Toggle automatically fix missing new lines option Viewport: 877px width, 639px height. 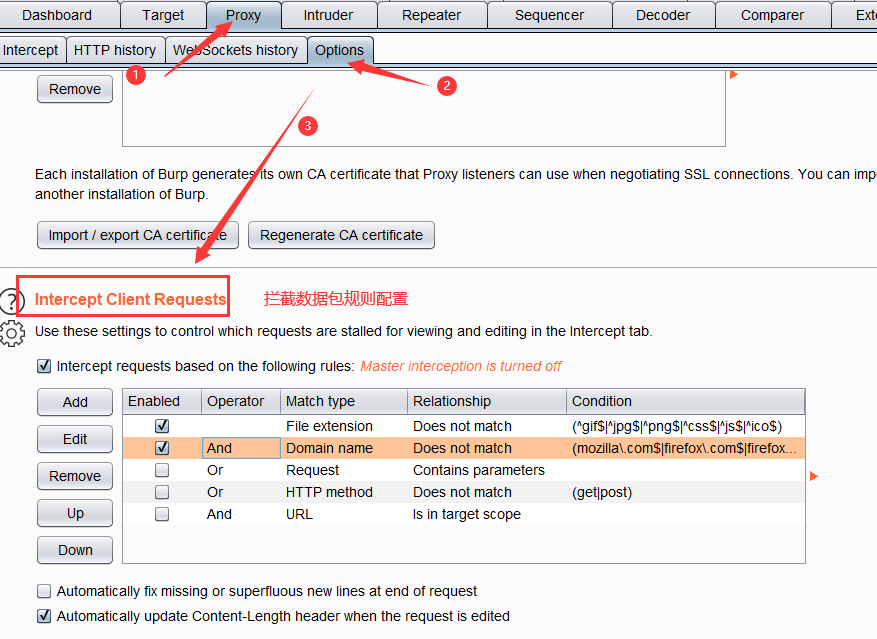click(x=44, y=591)
